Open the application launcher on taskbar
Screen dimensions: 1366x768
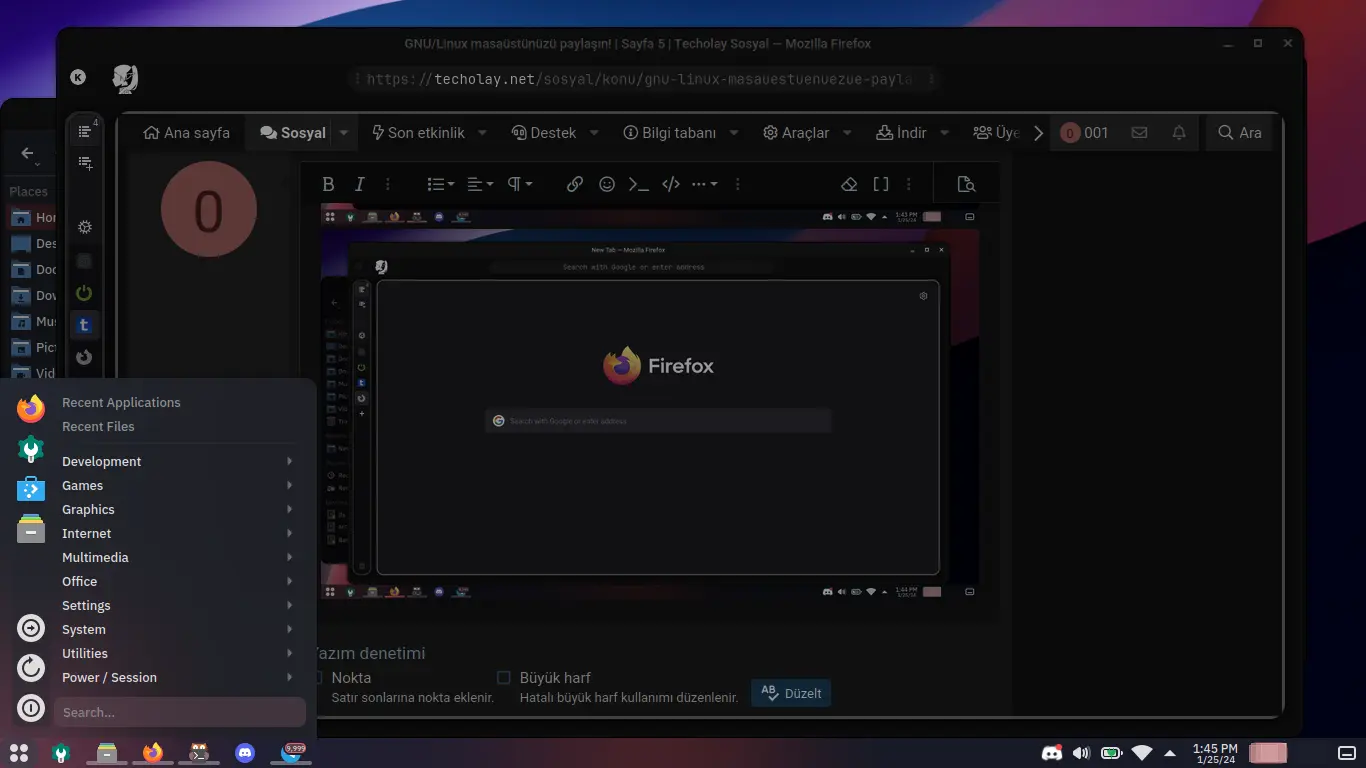18,752
